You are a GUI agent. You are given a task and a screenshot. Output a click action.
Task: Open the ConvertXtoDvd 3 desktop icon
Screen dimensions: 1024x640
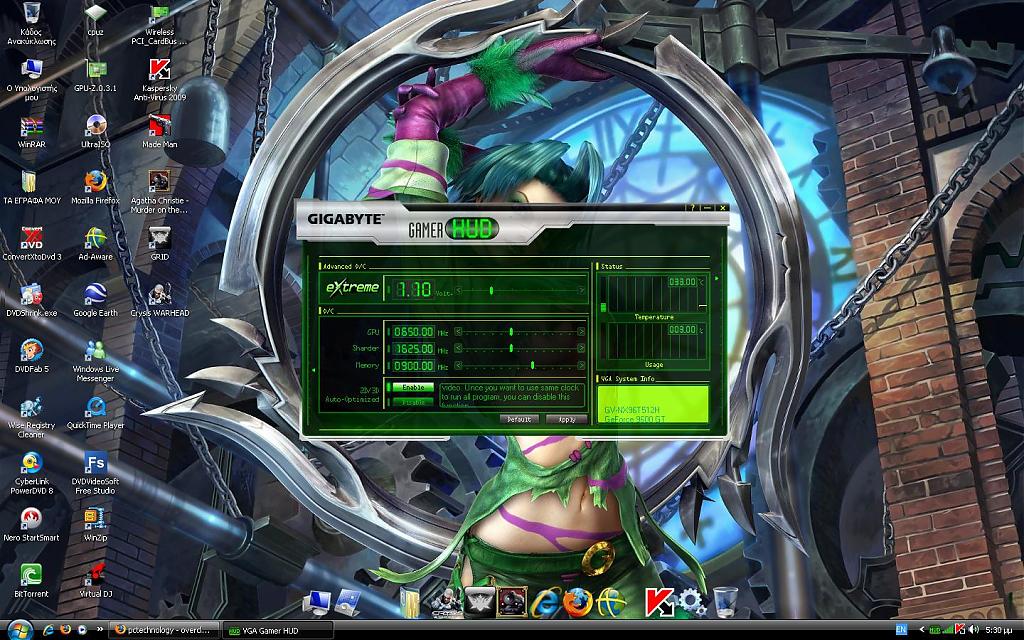click(31, 244)
